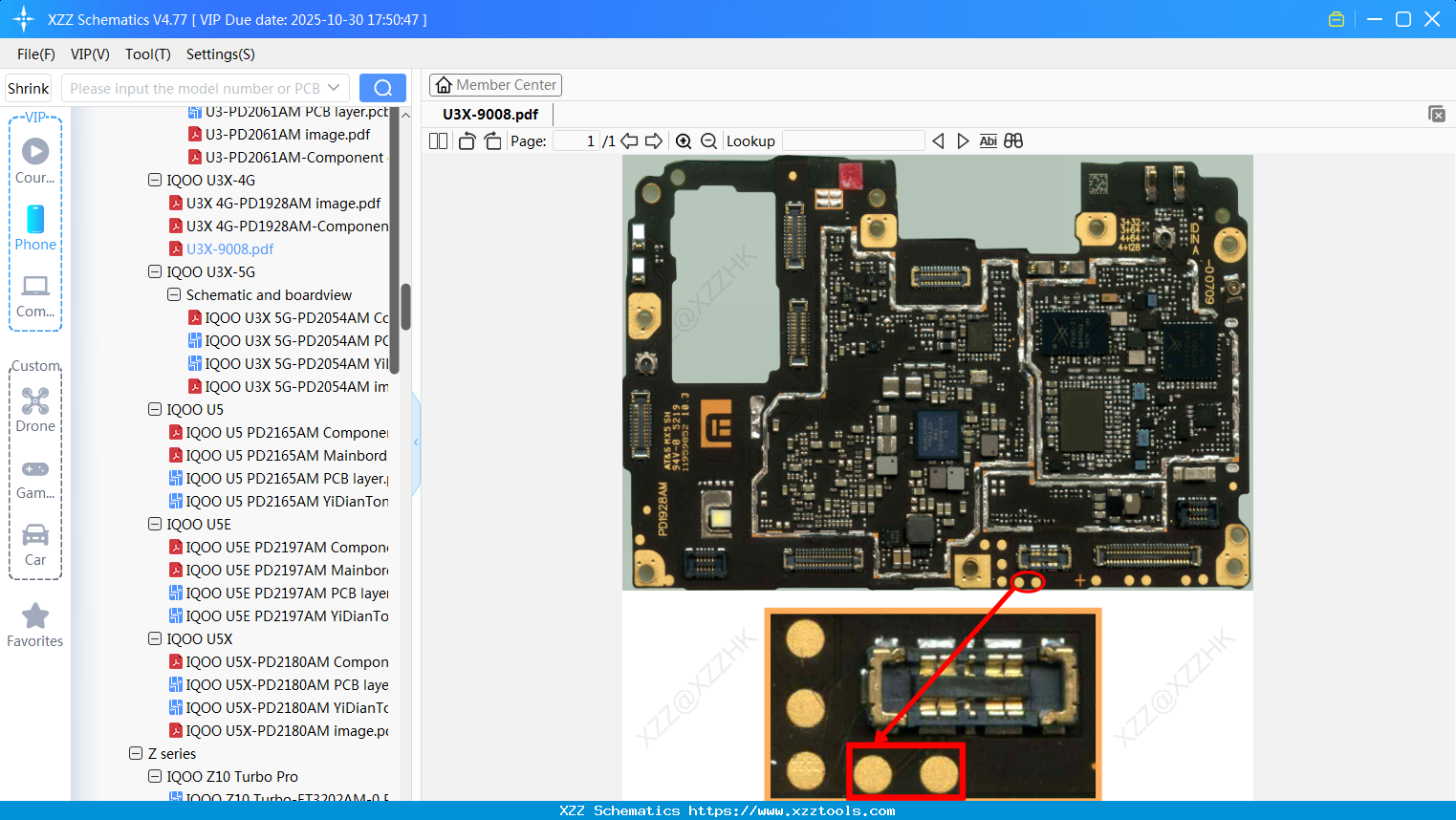This screenshot has height=820, width=1456.
Task: Open Favorites star in sidebar
Action: (35, 626)
